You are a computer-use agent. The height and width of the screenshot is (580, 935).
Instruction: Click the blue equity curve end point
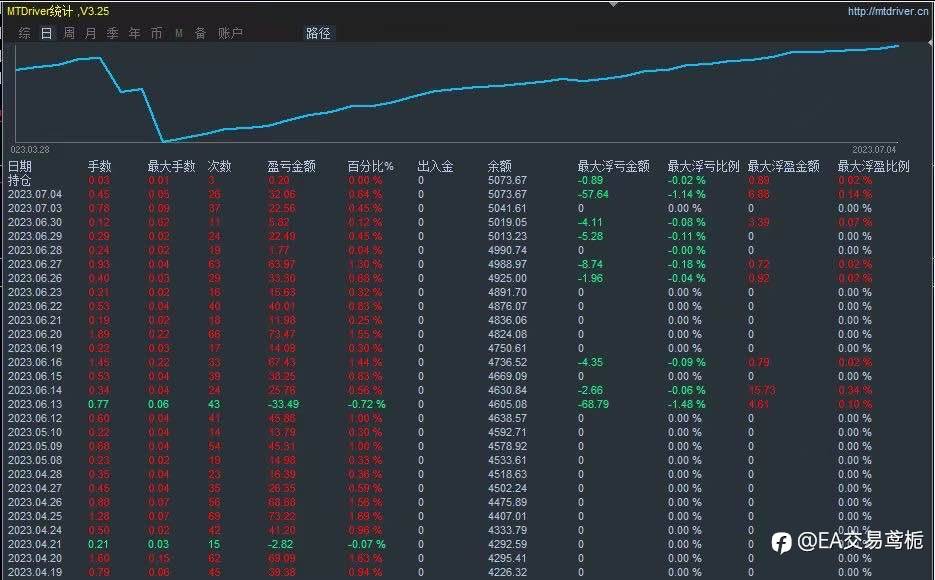tap(897, 45)
